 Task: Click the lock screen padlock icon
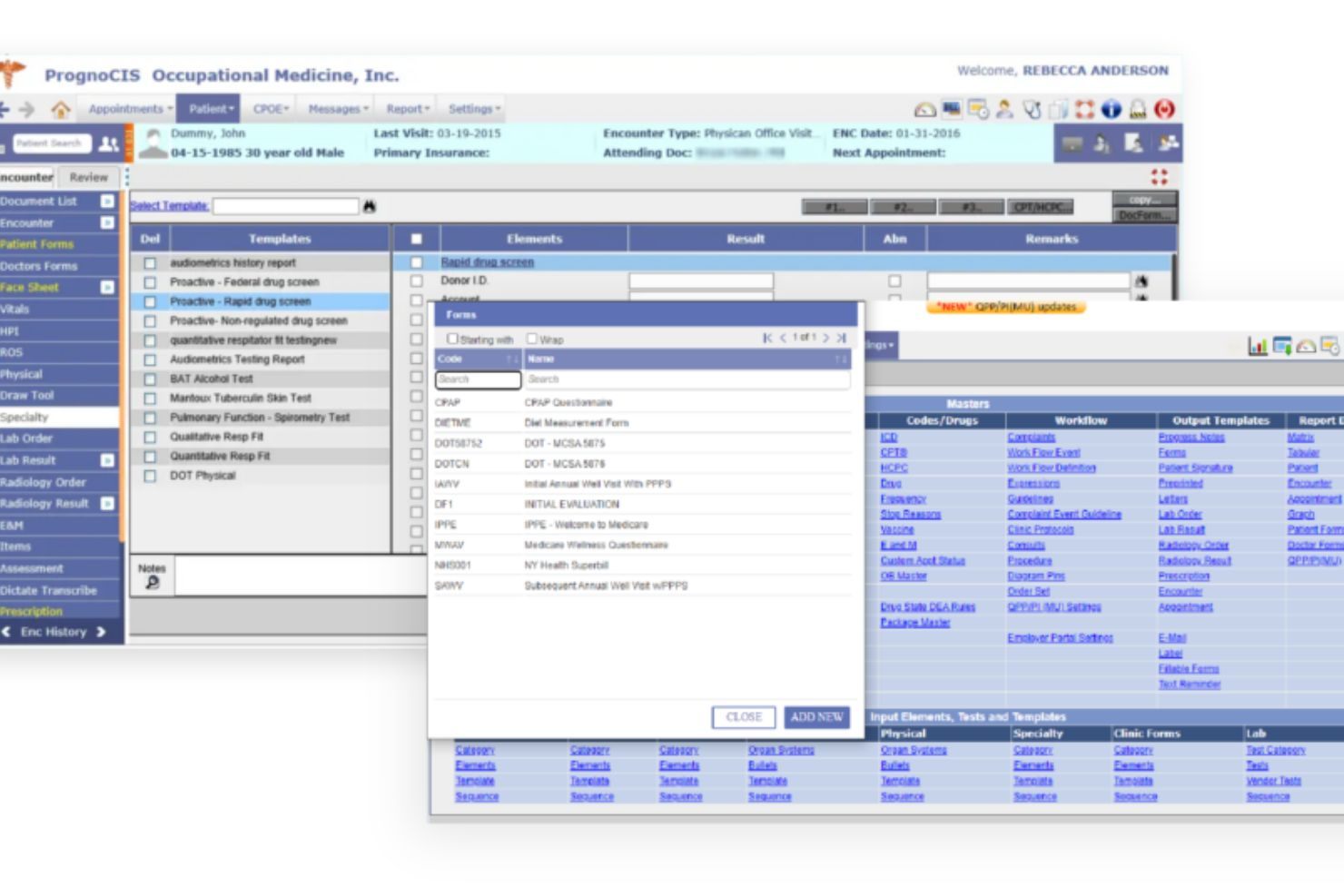1138,110
